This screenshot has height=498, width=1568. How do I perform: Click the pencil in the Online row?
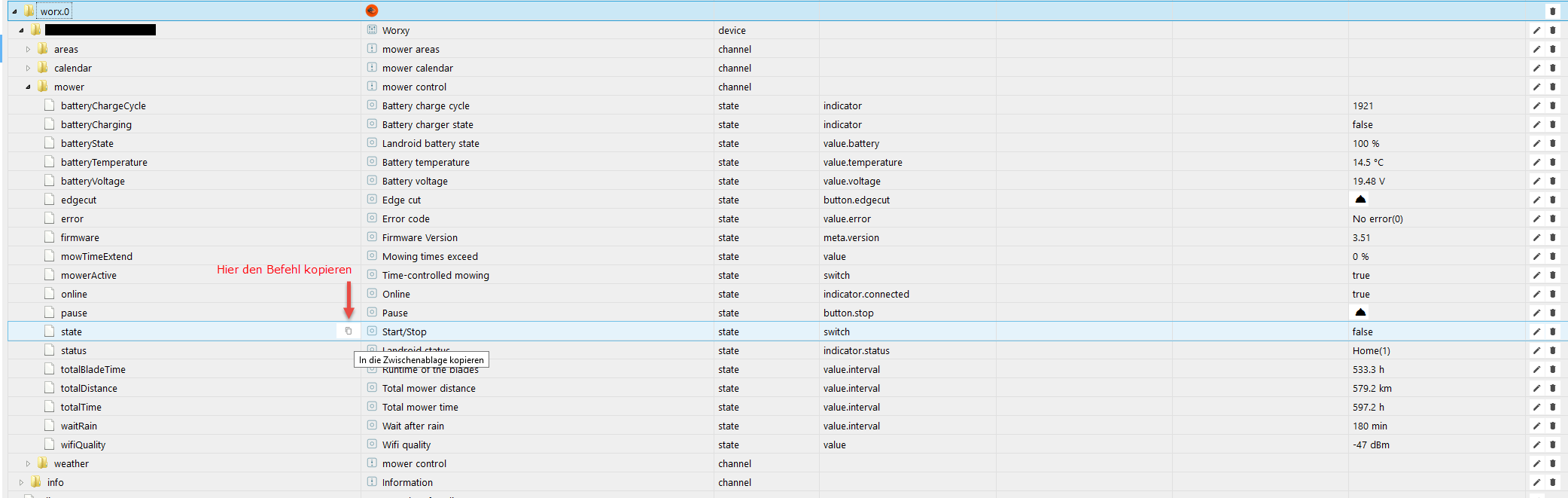[1536, 294]
